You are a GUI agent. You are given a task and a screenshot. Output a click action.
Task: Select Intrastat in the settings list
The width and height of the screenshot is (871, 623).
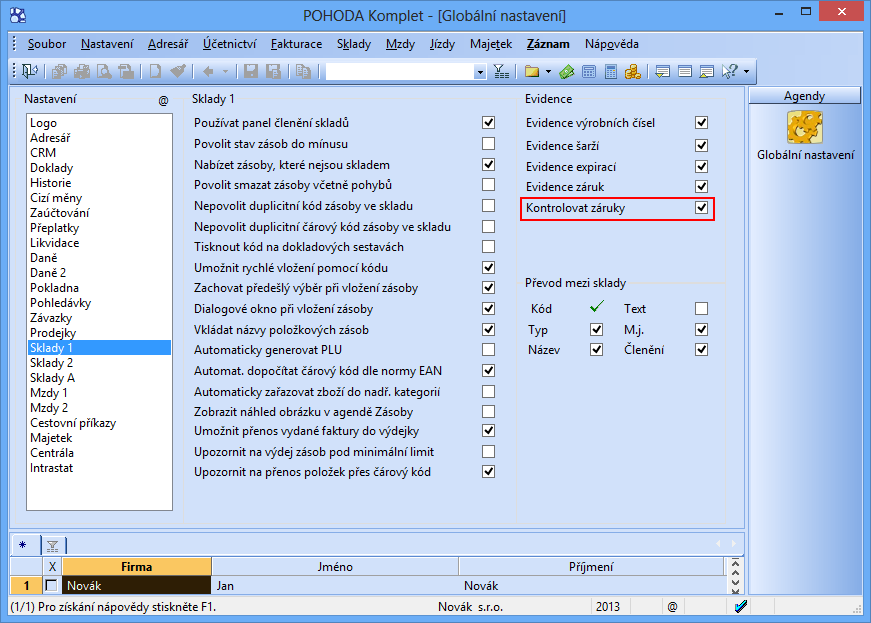coord(99,468)
